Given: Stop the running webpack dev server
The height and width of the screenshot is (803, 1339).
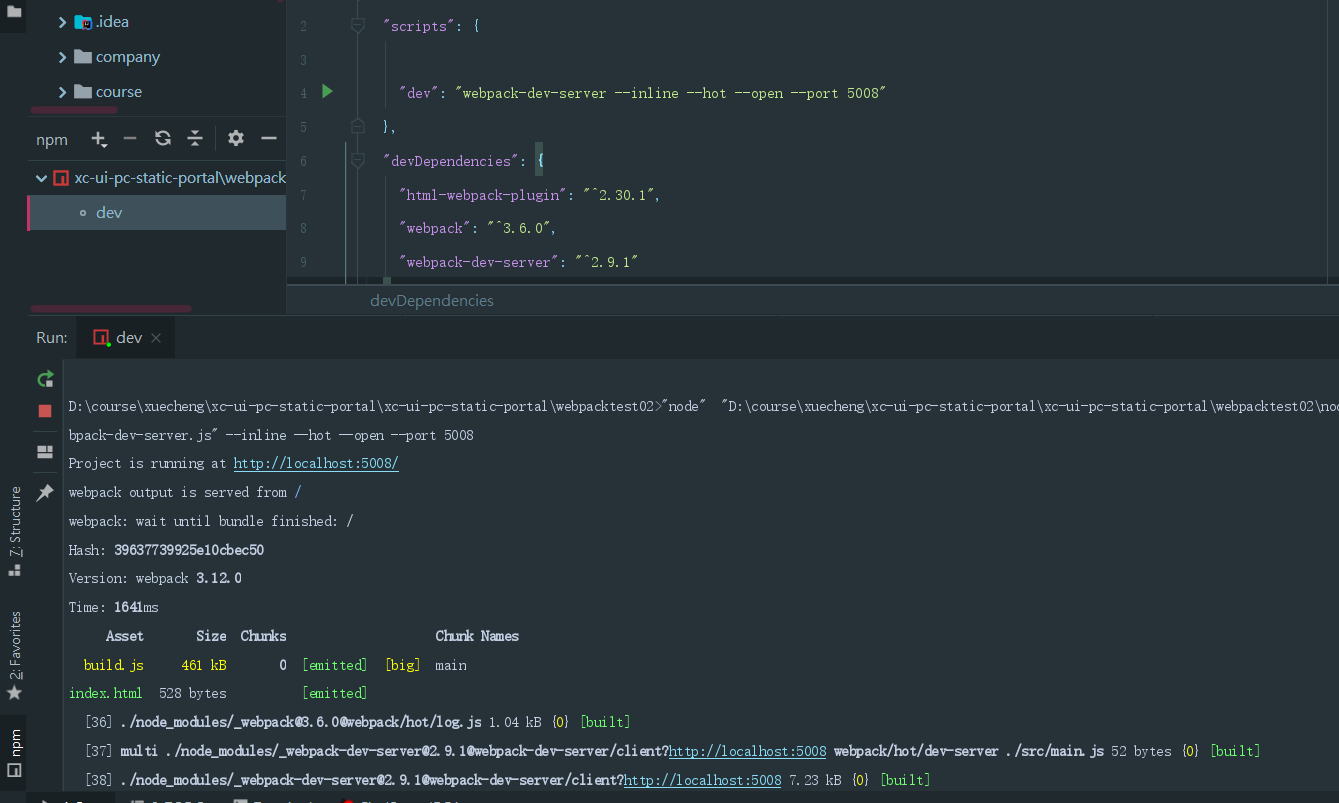Looking at the screenshot, I should (x=44, y=410).
